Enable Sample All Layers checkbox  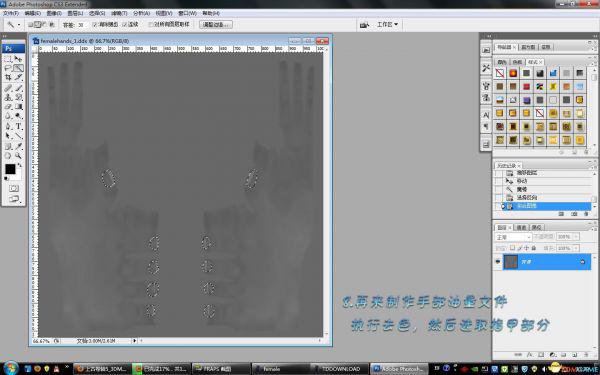point(151,24)
